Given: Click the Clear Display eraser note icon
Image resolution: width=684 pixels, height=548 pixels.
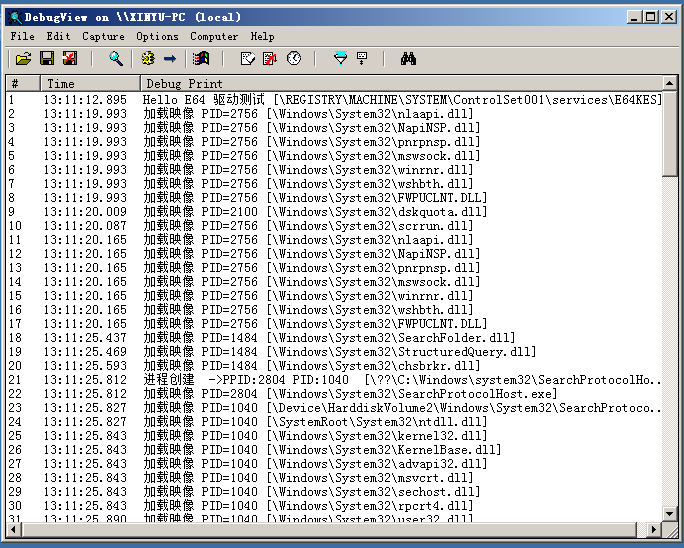Looking at the screenshot, I should tap(247, 58).
